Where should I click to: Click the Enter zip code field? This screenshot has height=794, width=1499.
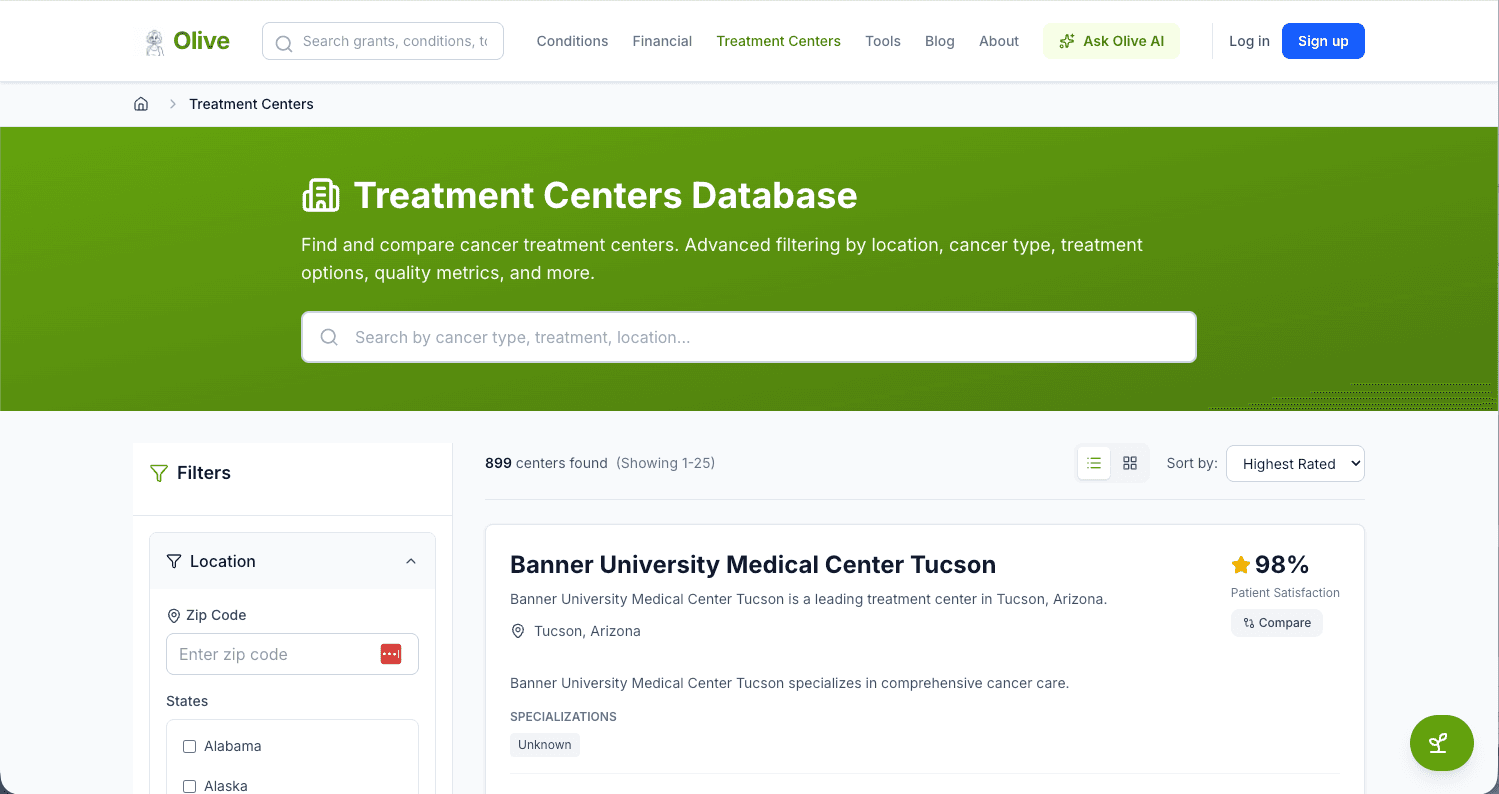pos(292,654)
